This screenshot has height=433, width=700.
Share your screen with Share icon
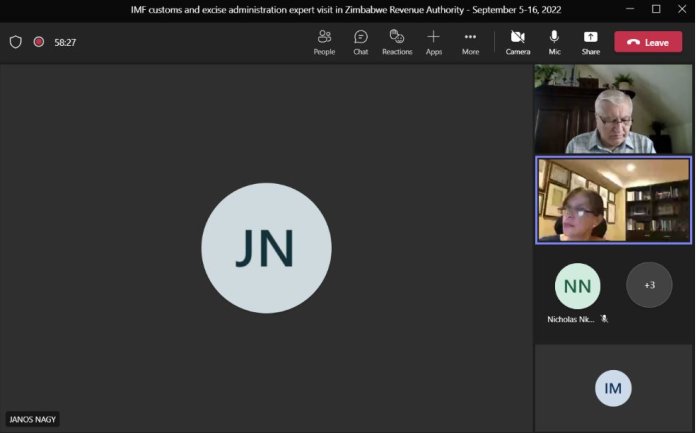pyautogui.click(x=591, y=42)
